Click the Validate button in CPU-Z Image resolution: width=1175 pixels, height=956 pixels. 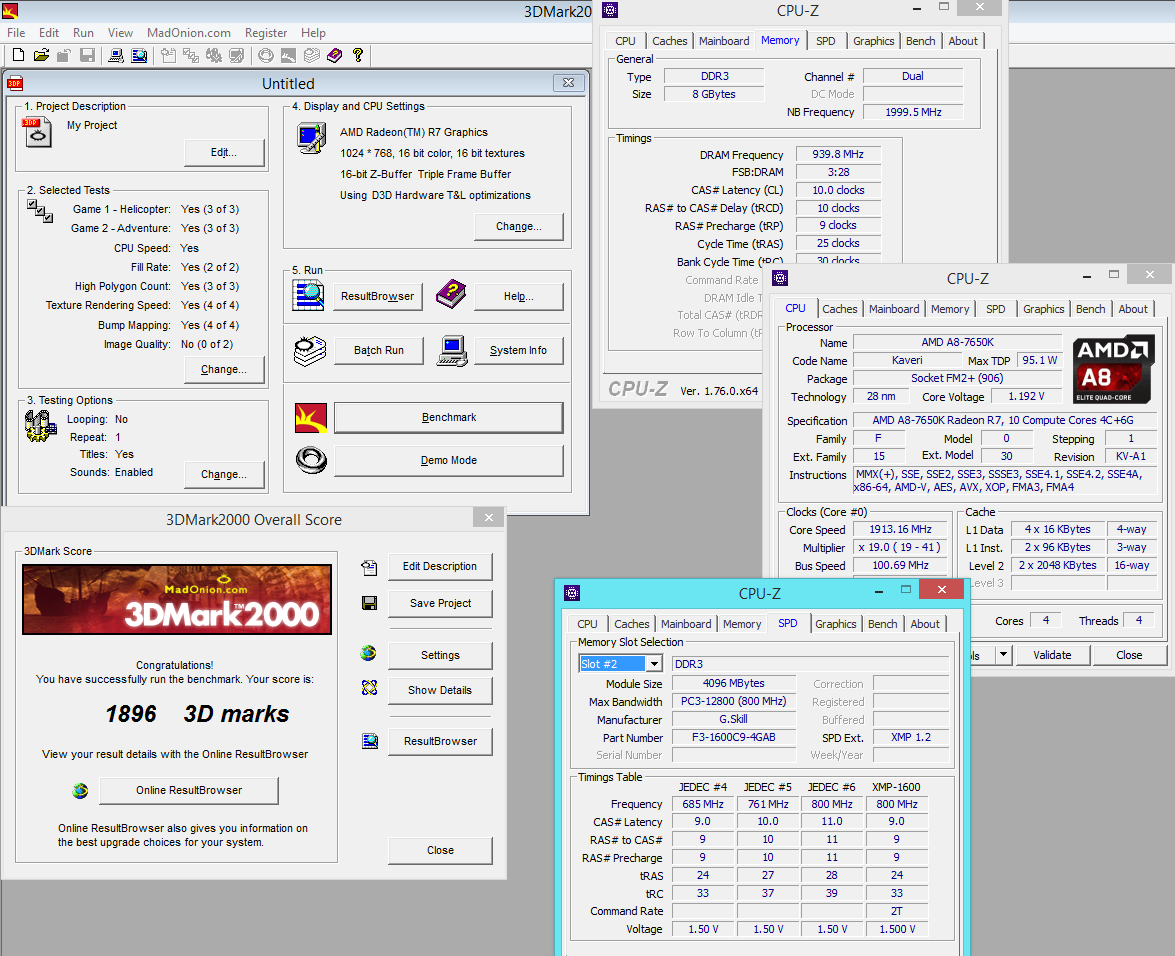click(x=1052, y=655)
